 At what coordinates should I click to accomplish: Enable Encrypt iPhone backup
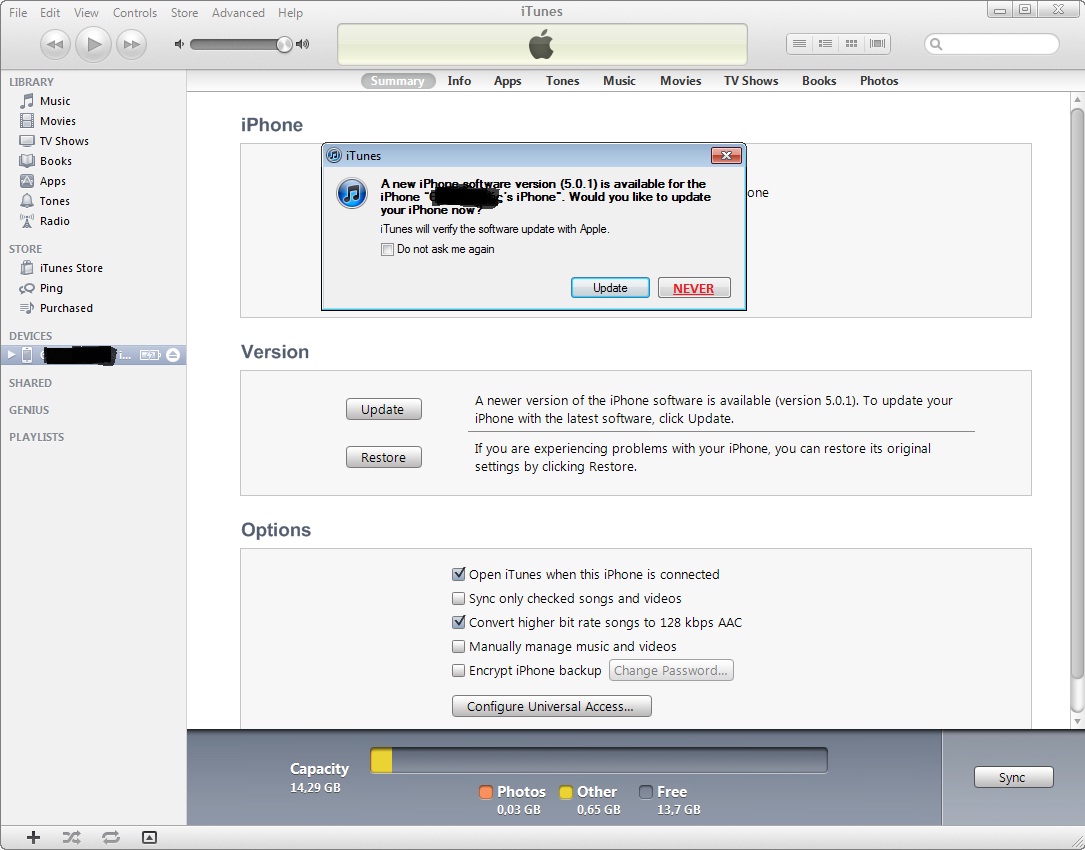click(x=458, y=670)
